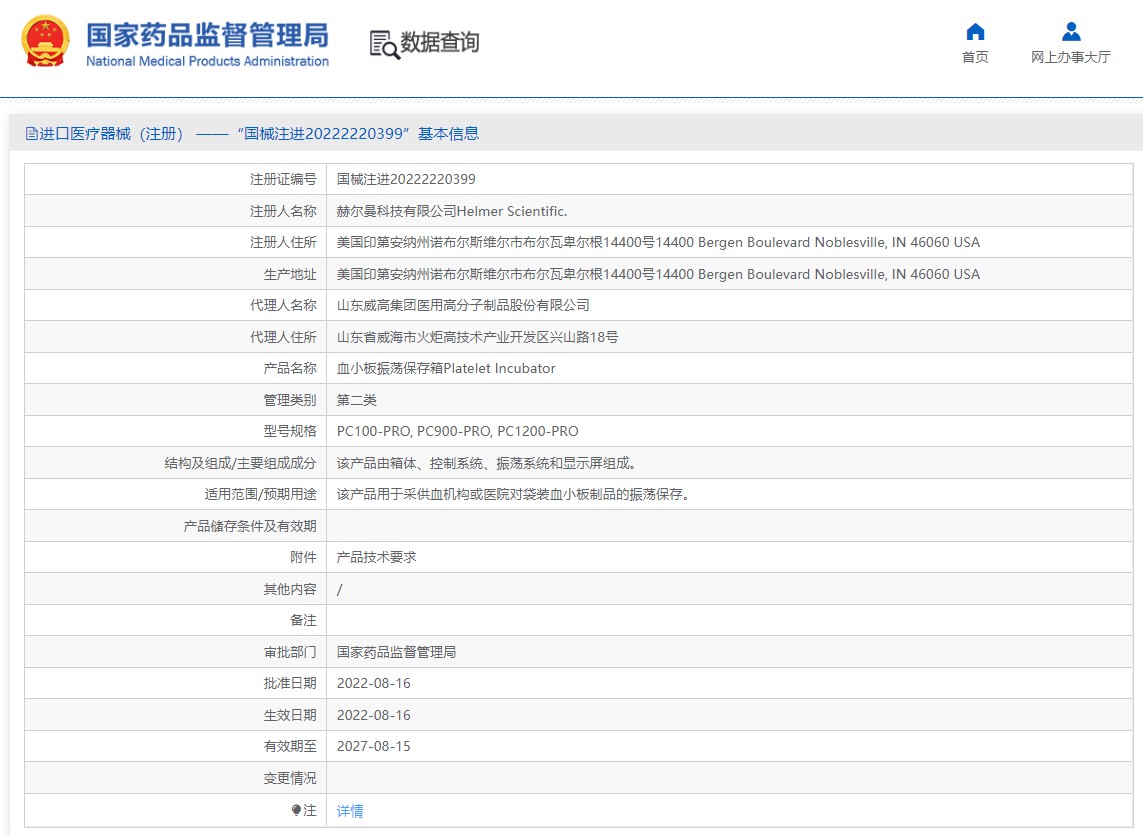Click the National Medical Products Administration subtitle
The image size is (1143, 836).
click(x=207, y=62)
